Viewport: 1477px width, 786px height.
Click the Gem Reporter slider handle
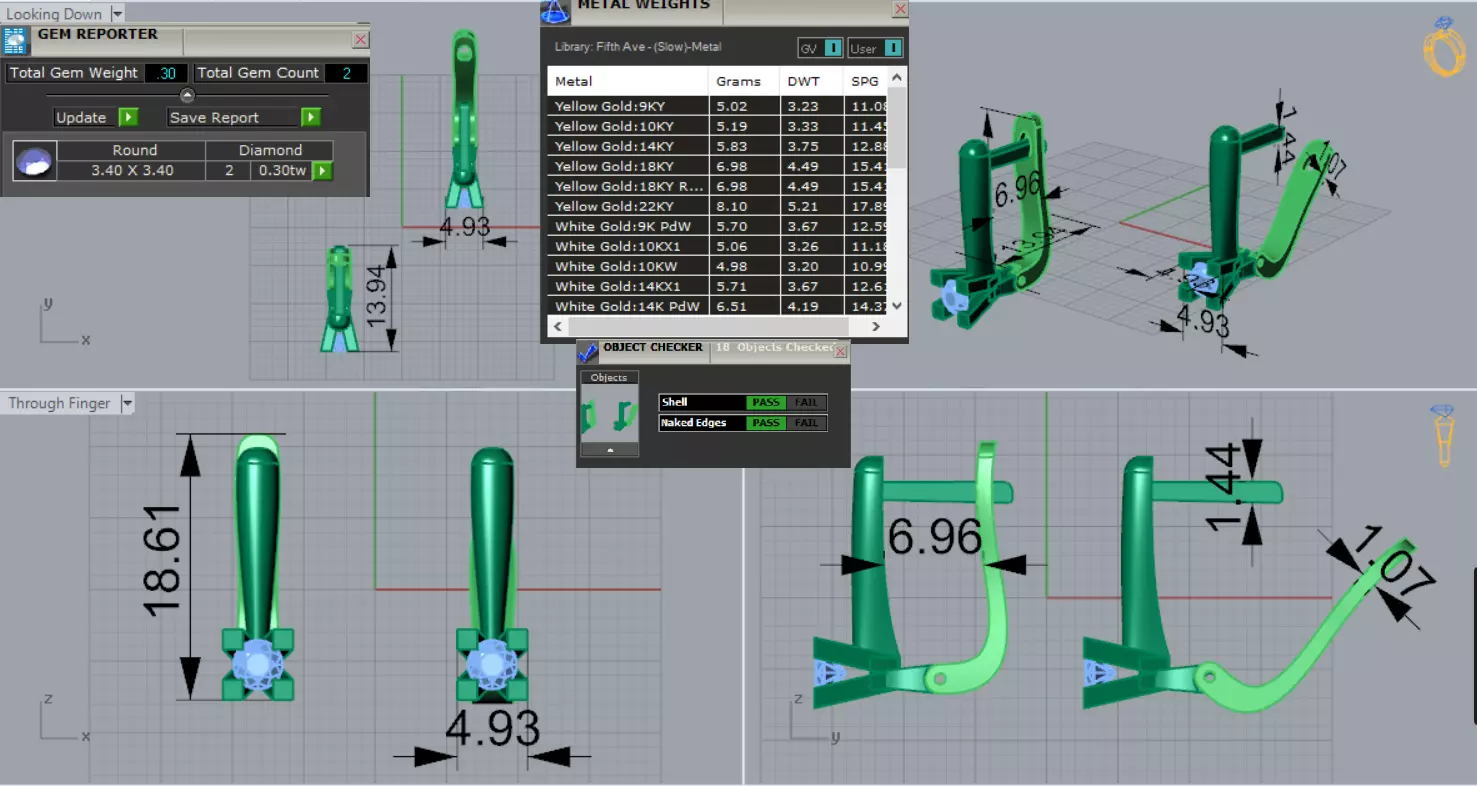tap(187, 95)
